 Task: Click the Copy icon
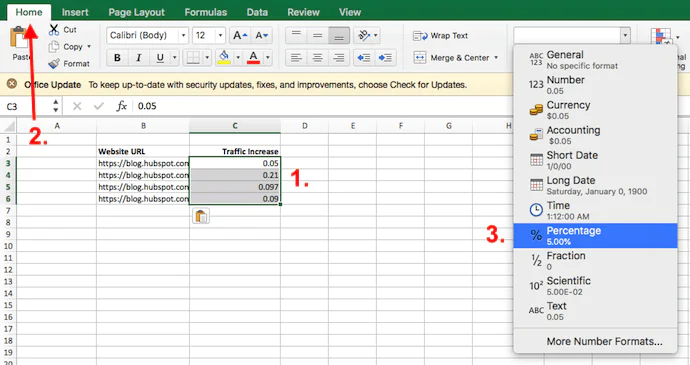[x=54, y=46]
